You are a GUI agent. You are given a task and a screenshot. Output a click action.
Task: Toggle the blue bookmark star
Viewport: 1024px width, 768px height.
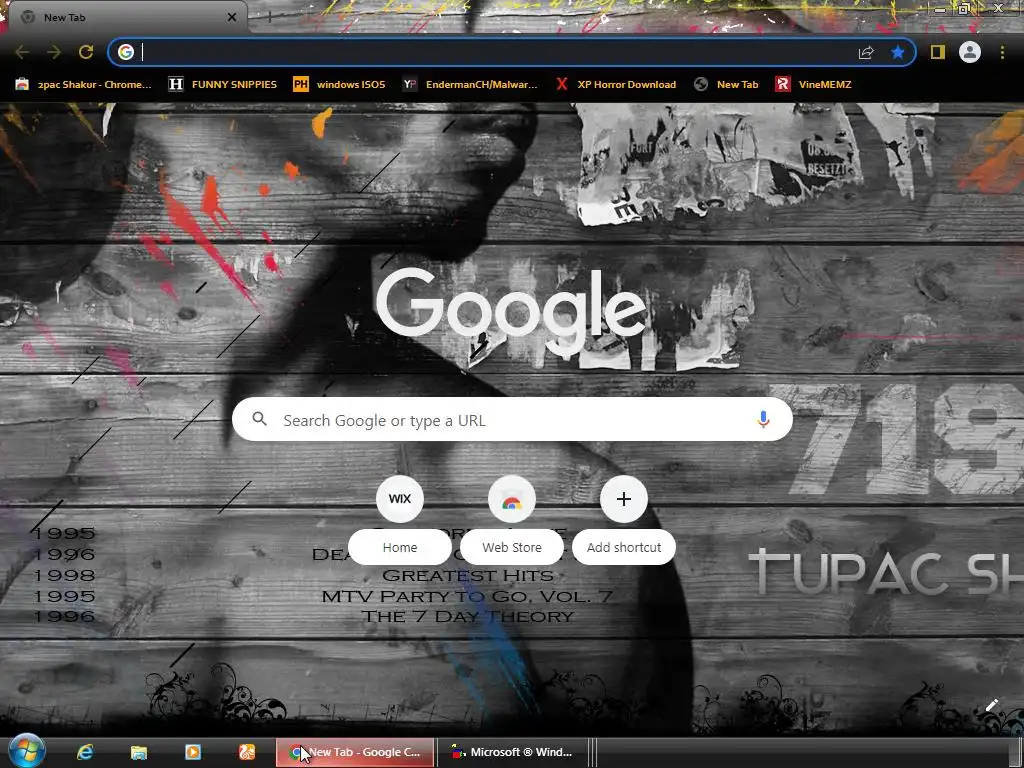tap(898, 52)
